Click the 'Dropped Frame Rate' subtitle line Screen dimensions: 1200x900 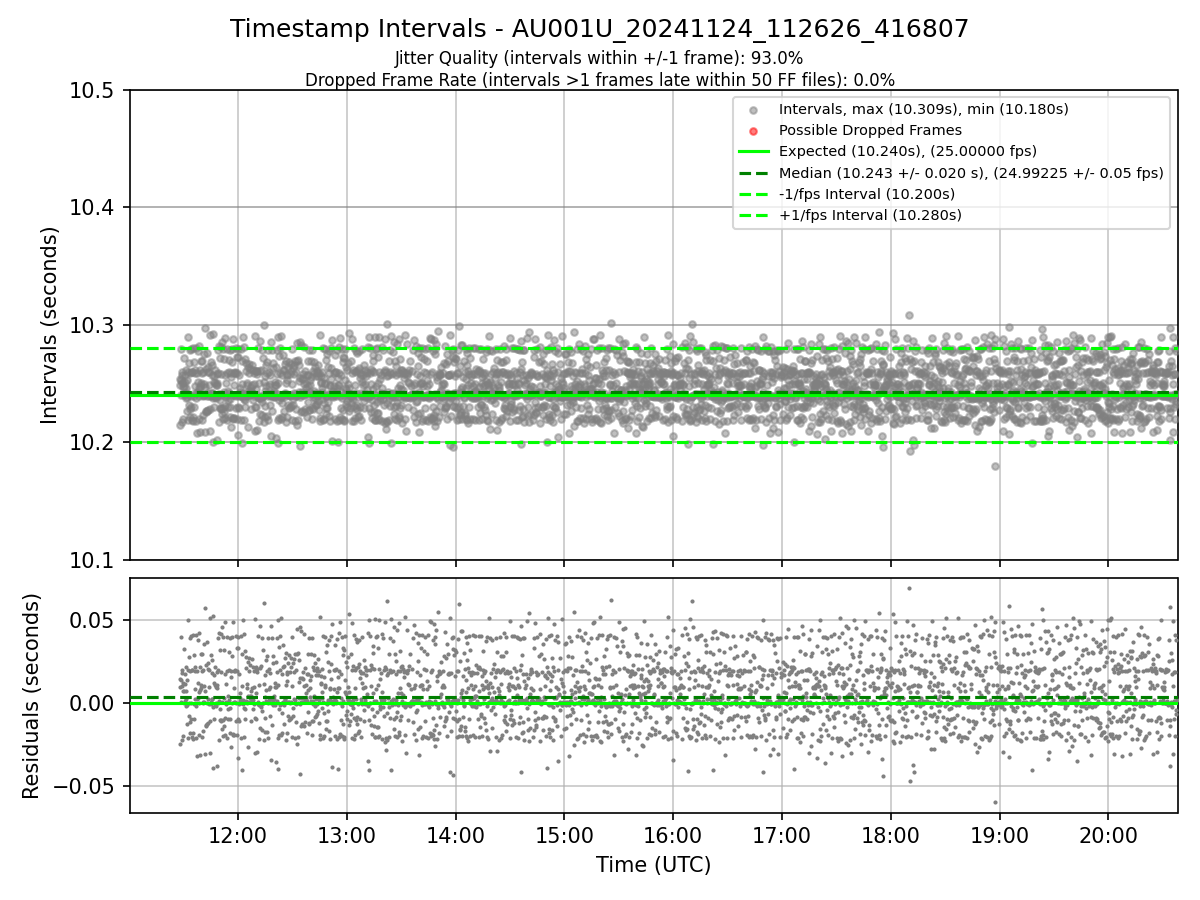[599, 79]
